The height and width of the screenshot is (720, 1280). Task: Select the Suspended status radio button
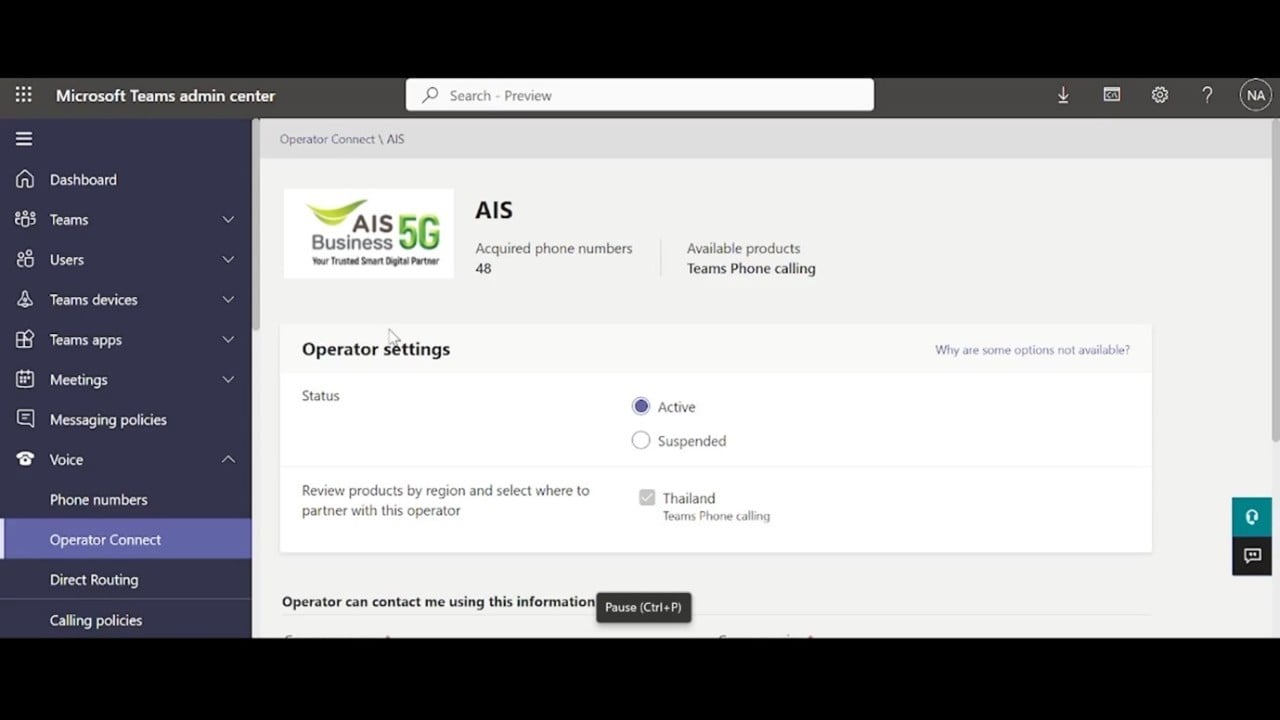[x=641, y=440]
